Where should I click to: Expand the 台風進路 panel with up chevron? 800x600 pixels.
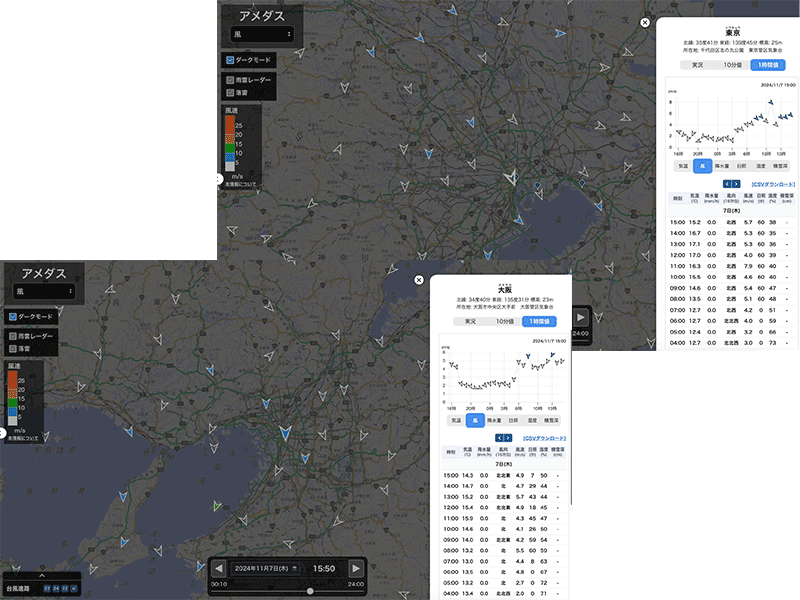tap(42, 575)
